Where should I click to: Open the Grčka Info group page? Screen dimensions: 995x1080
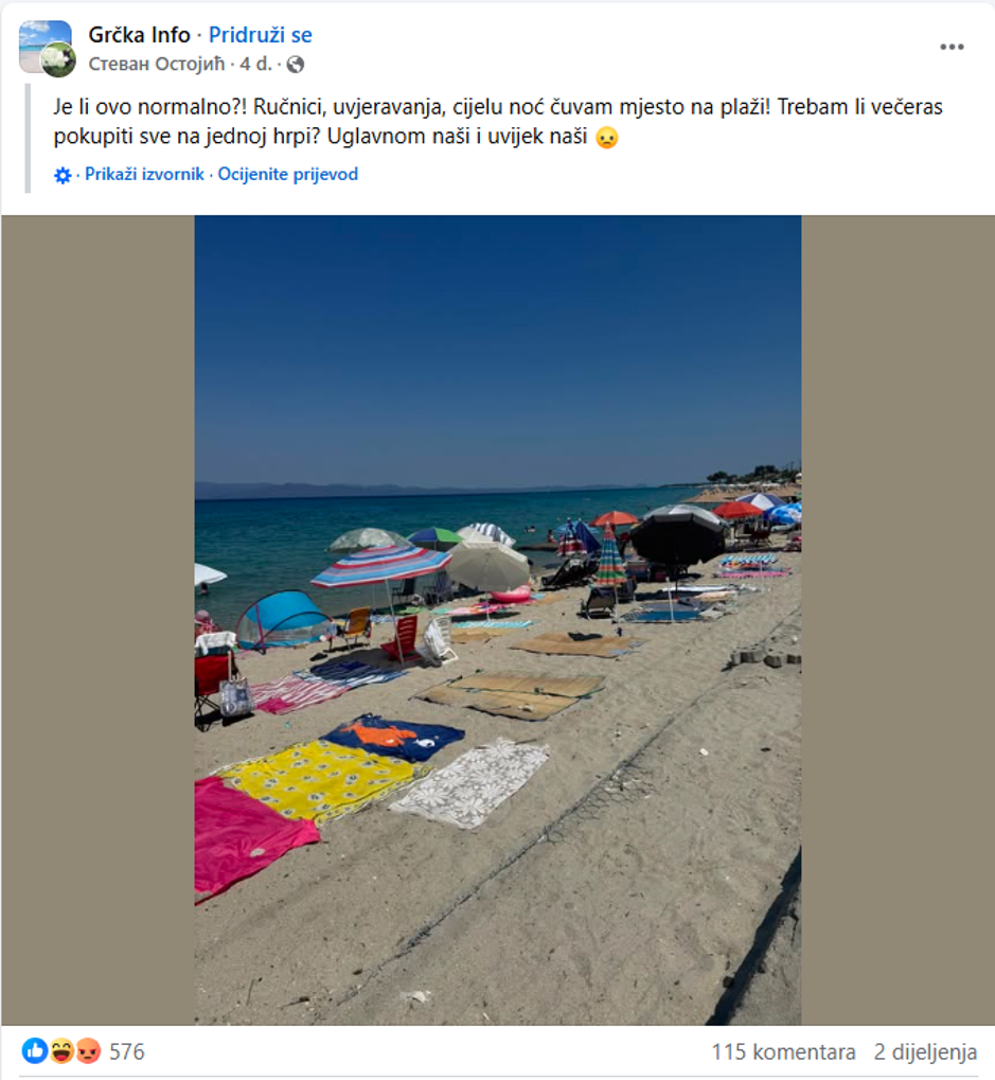139,34
